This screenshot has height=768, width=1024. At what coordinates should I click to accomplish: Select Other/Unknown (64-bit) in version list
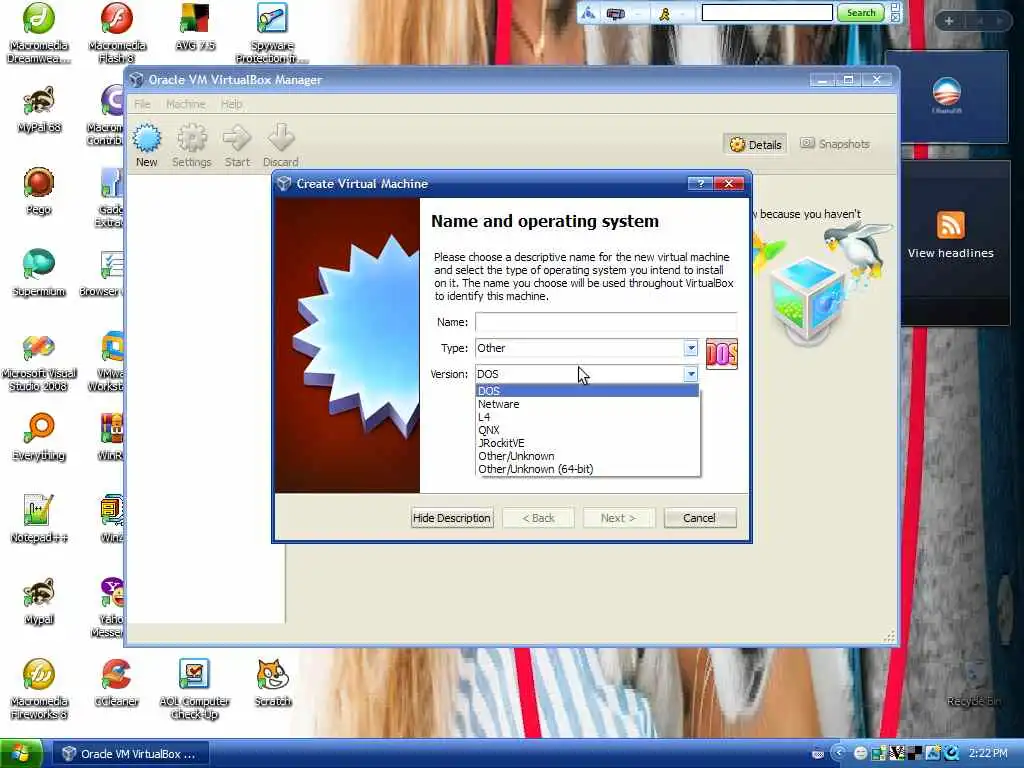[x=587, y=469]
